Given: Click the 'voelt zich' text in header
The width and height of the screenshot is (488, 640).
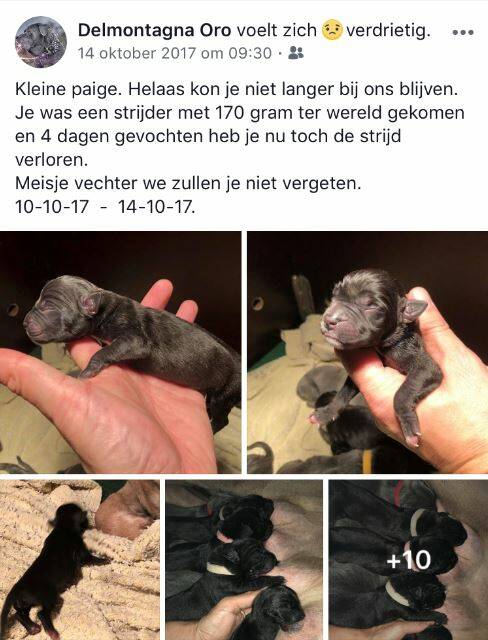Looking at the screenshot, I should click(277, 30).
